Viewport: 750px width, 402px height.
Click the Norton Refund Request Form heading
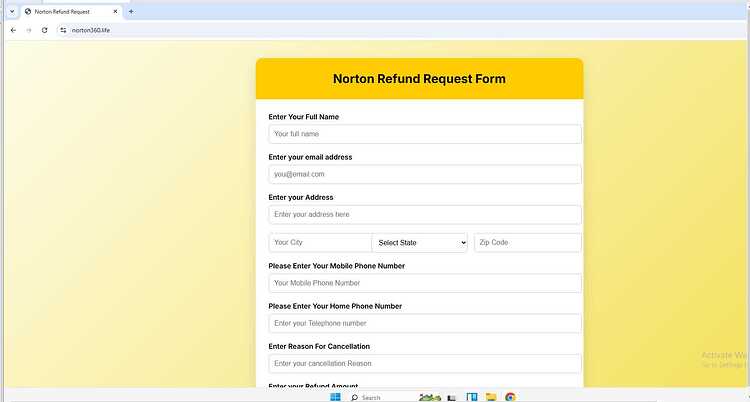click(419, 78)
